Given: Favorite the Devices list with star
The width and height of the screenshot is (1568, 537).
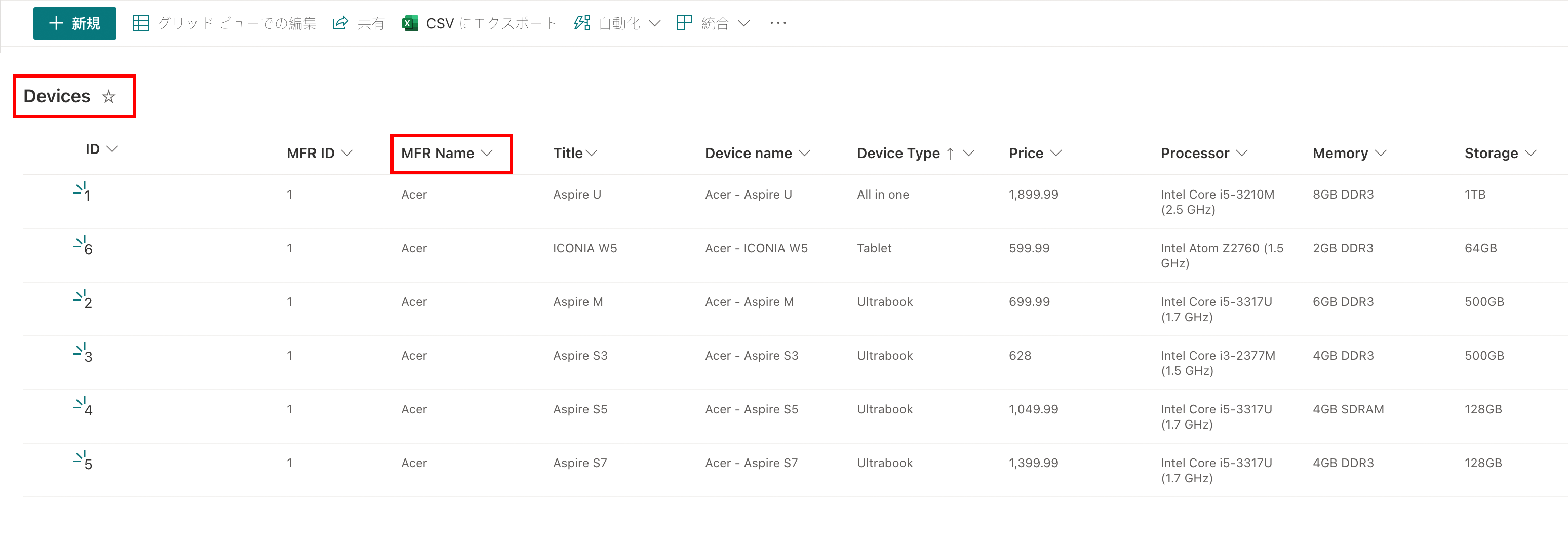Looking at the screenshot, I should (109, 96).
